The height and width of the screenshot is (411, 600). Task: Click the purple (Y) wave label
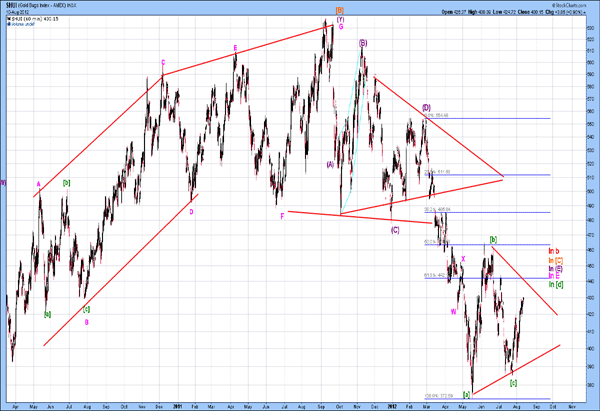(x=340, y=19)
